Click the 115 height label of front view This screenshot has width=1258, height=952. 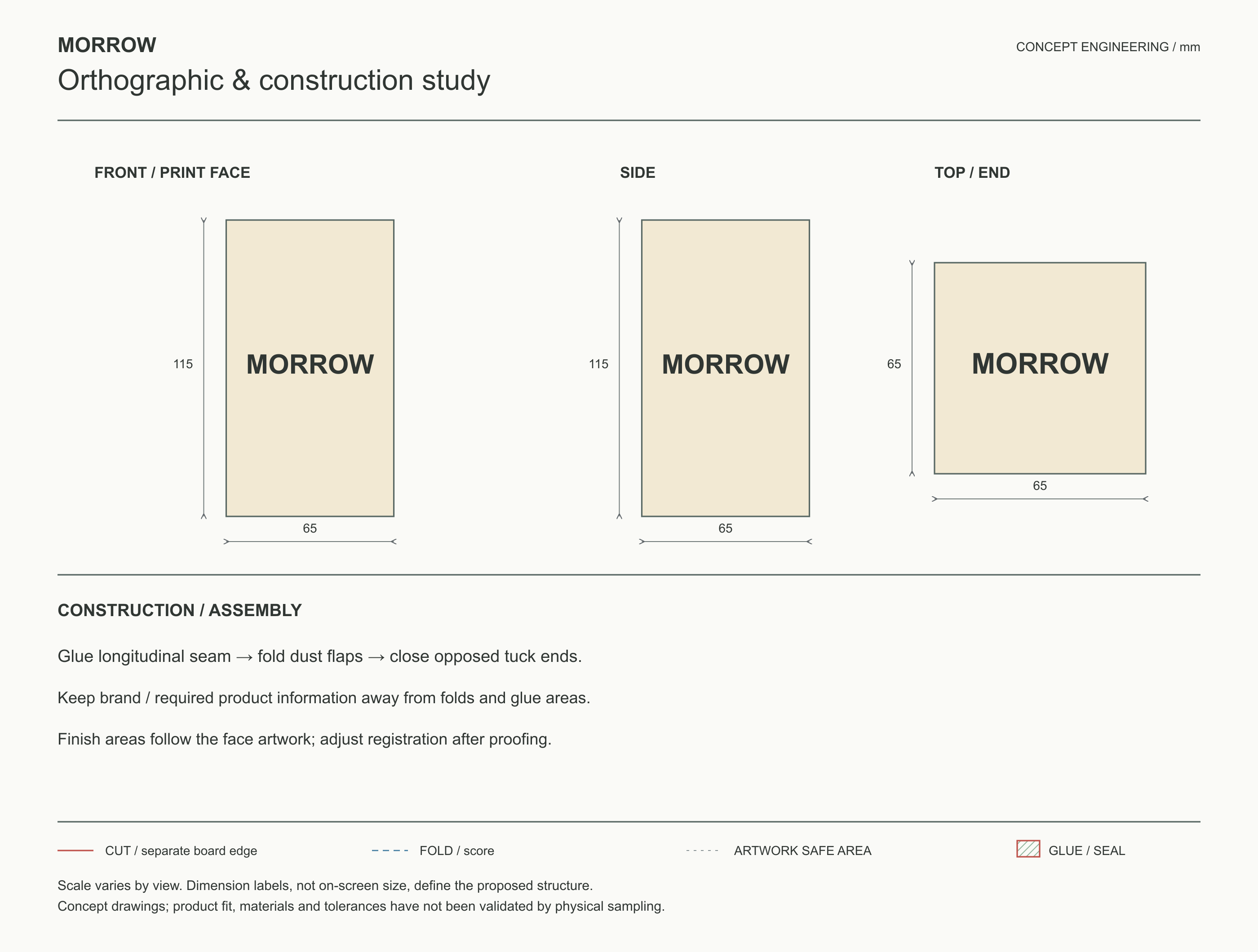[x=183, y=364]
